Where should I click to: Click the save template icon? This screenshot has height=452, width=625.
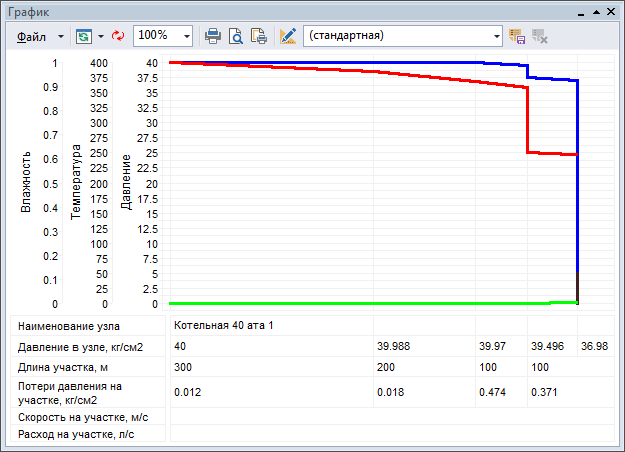click(517, 35)
